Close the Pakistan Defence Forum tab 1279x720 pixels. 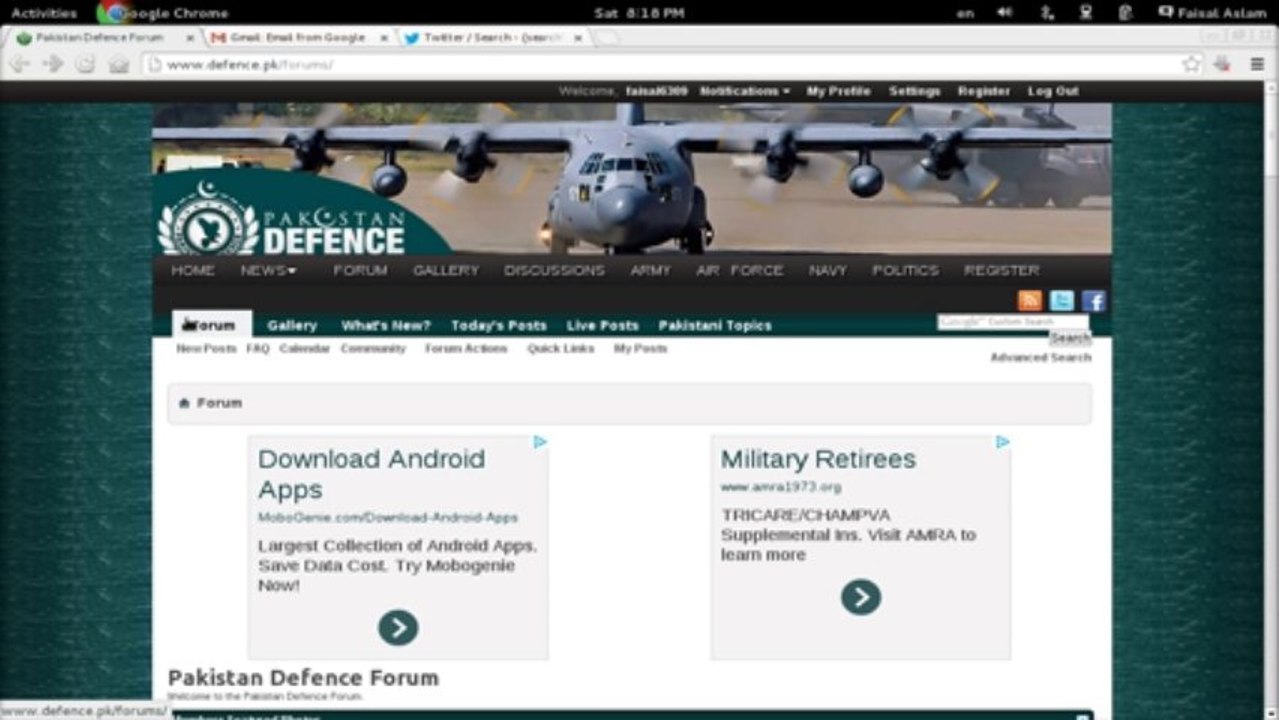click(x=190, y=38)
